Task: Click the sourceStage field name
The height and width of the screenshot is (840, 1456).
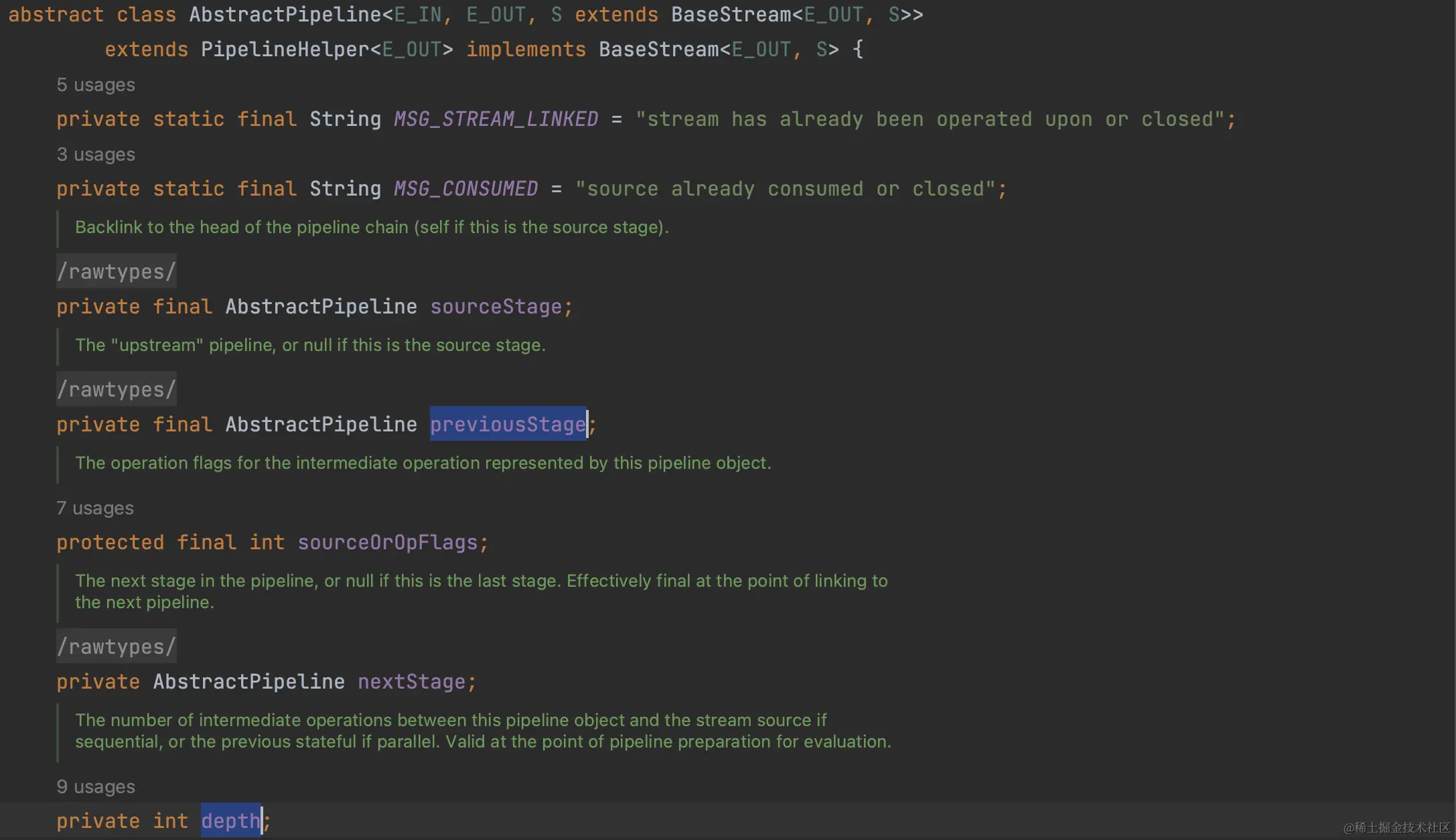Action: [496, 307]
